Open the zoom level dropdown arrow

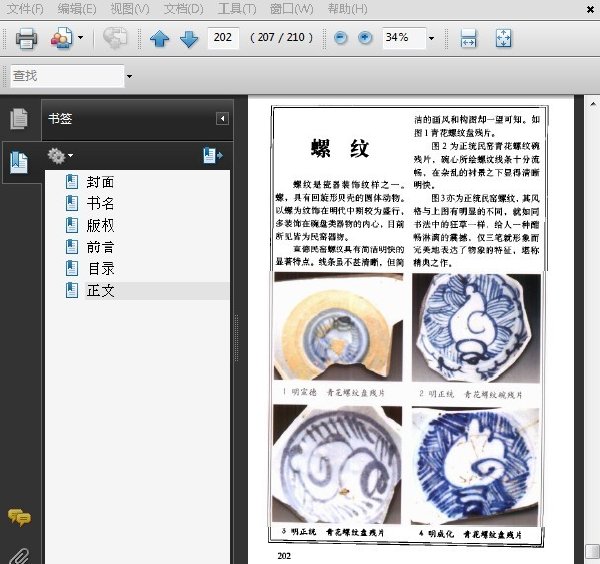tap(432, 38)
